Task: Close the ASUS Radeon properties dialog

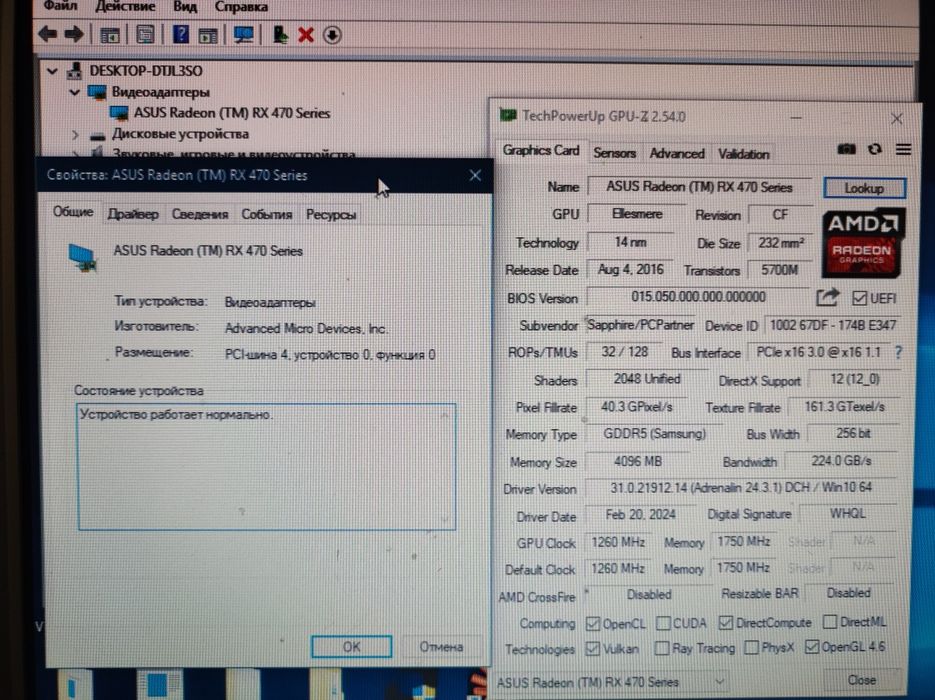Action: pyautogui.click(x=475, y=175)
